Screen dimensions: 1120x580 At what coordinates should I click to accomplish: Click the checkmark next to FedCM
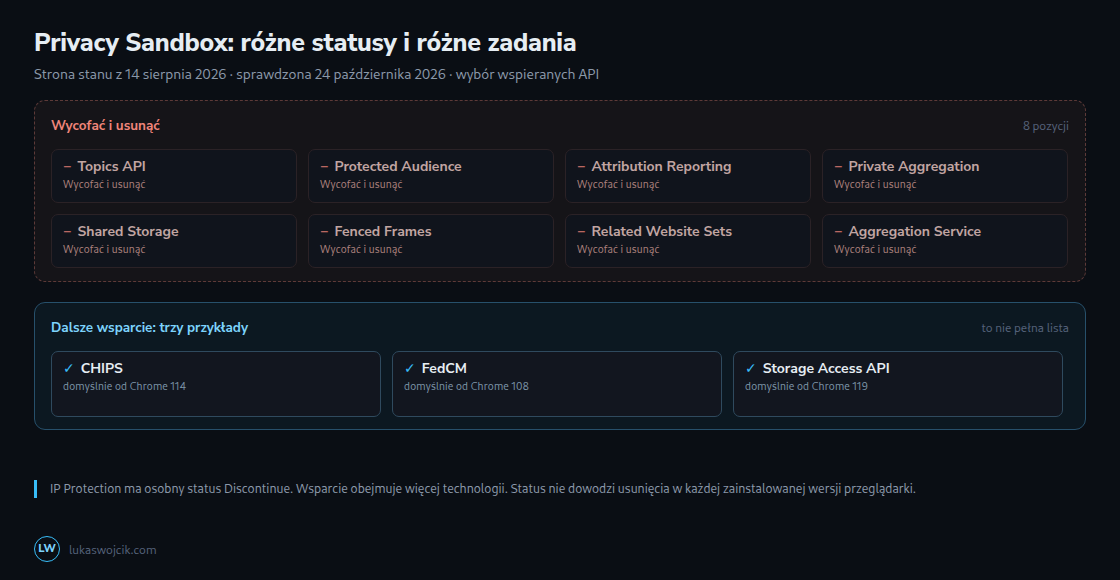click(409, 369)
